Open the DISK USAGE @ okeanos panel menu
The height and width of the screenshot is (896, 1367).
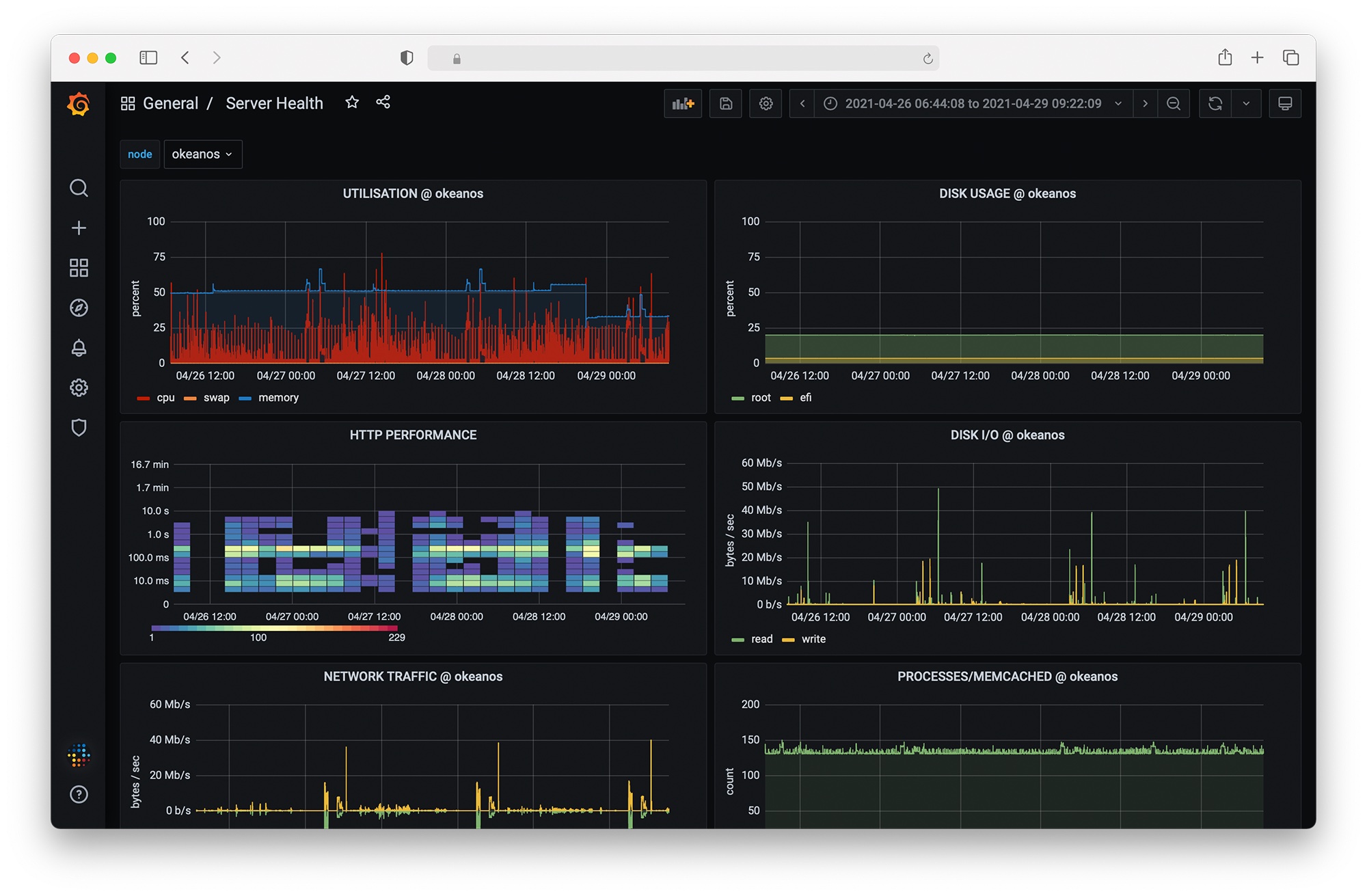tap(1007, 193)
